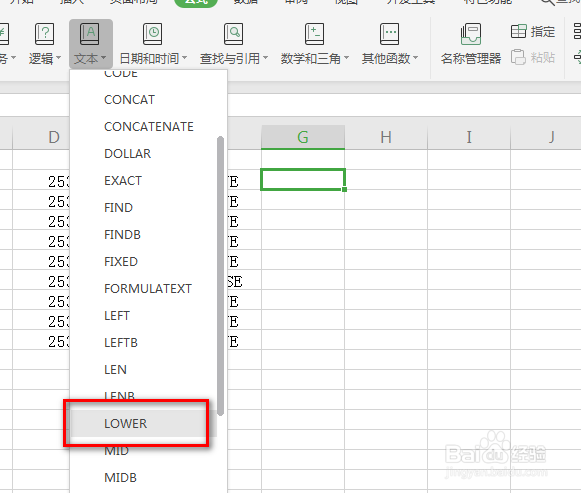Expand the 其他函数 dropdown arrow

[x=415, y=58]
